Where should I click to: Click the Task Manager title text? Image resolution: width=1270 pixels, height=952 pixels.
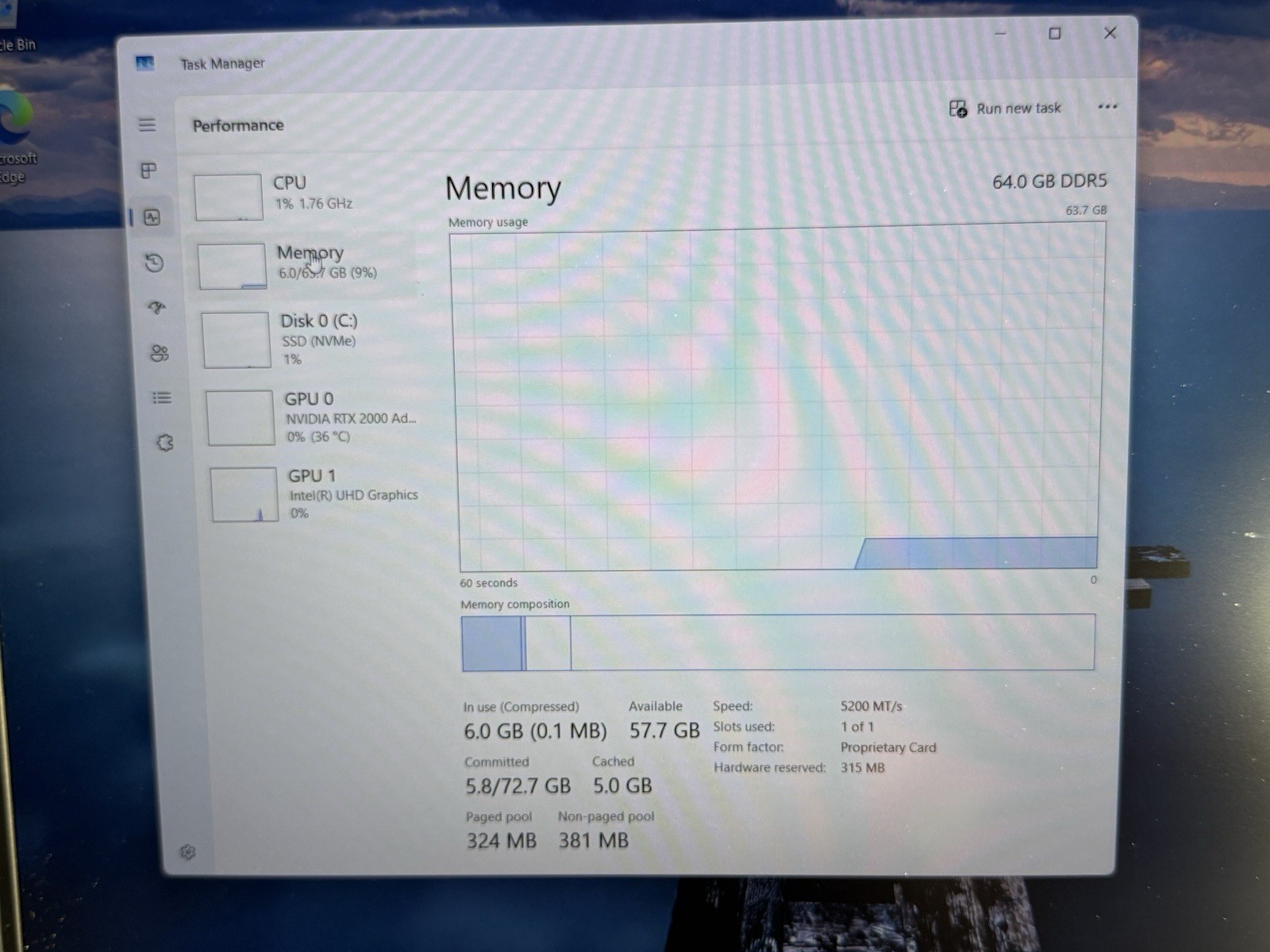[x=222, y=63]
